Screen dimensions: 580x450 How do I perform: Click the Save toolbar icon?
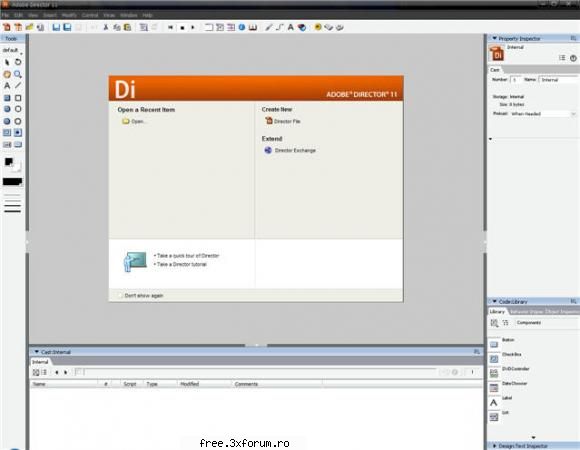click(x=56, y=27)
